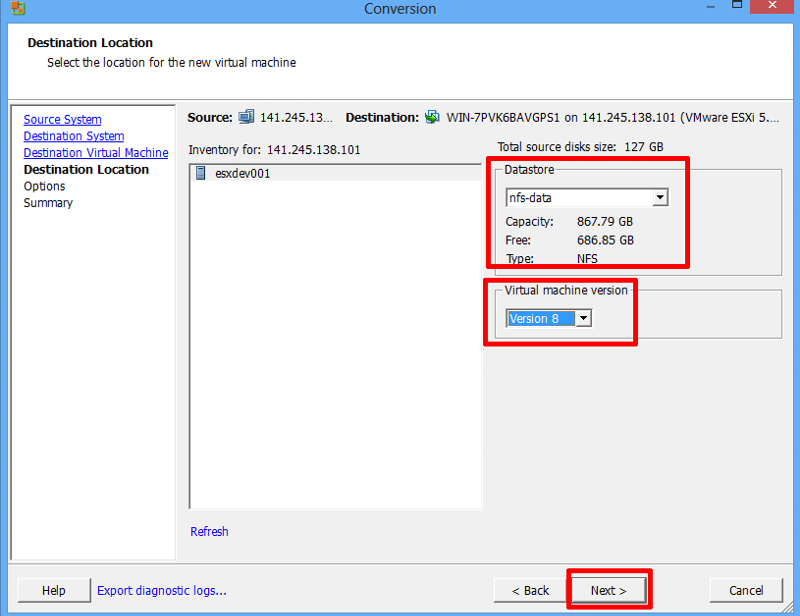Click the current Destination Location step label
Screen dimensions: 800x616
[x=86, y=169]
